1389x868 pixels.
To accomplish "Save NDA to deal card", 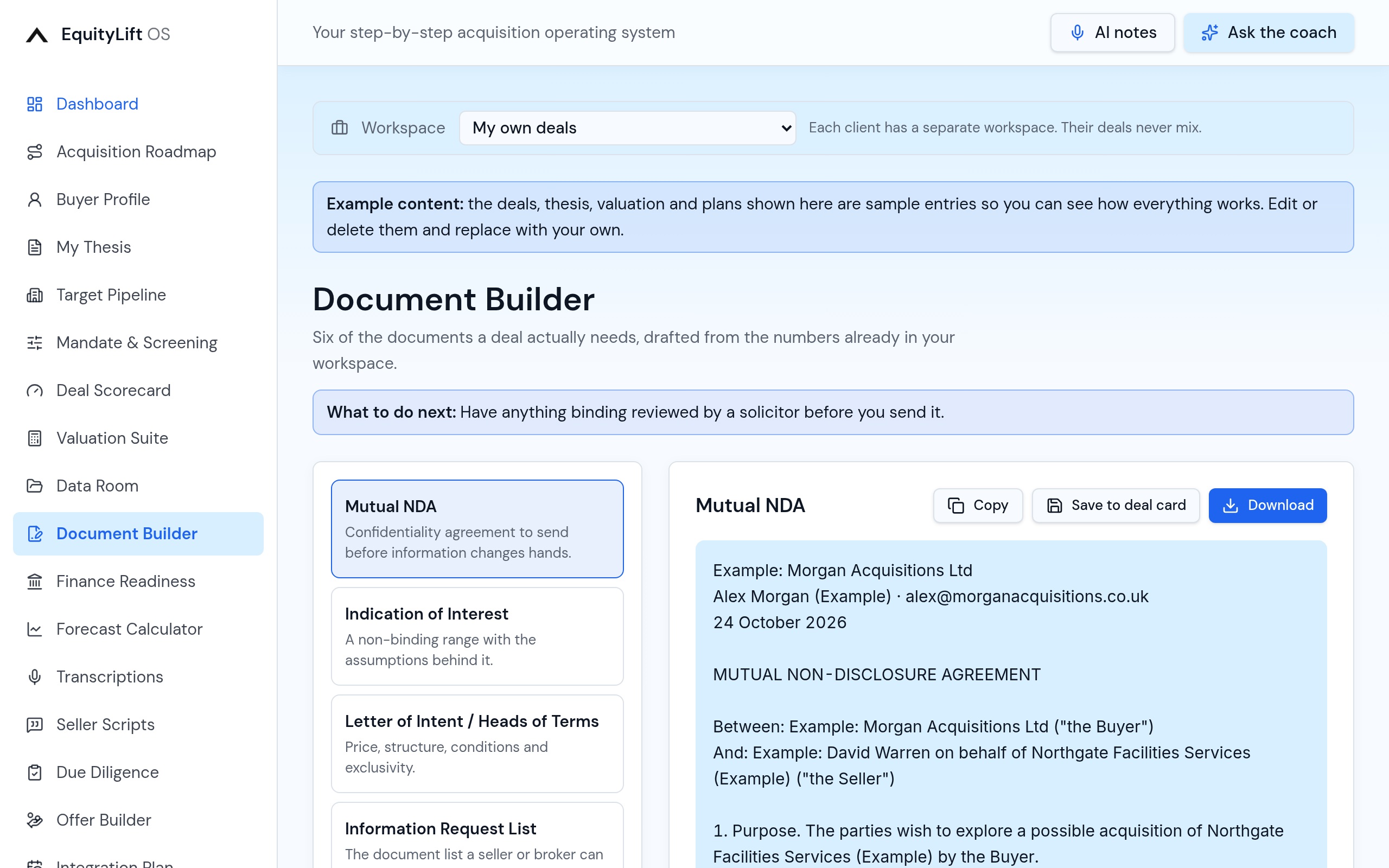I will coord(1115,505).
